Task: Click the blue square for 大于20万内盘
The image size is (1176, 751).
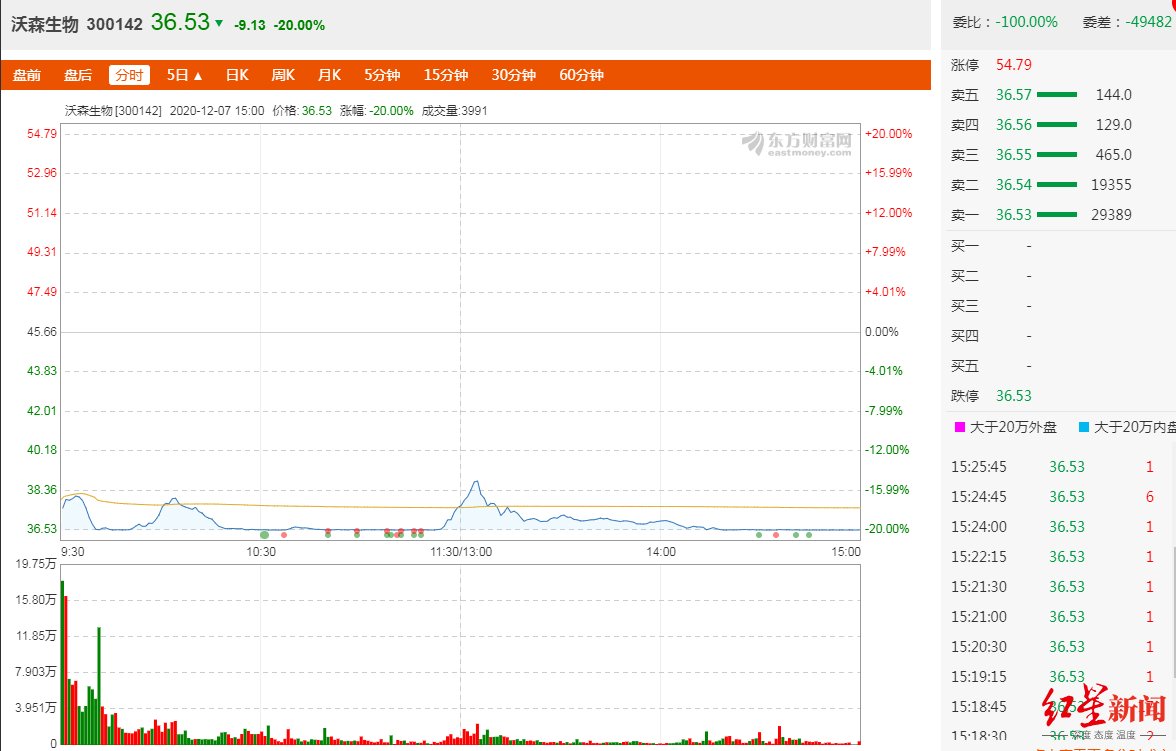Action: point(1084,427)
